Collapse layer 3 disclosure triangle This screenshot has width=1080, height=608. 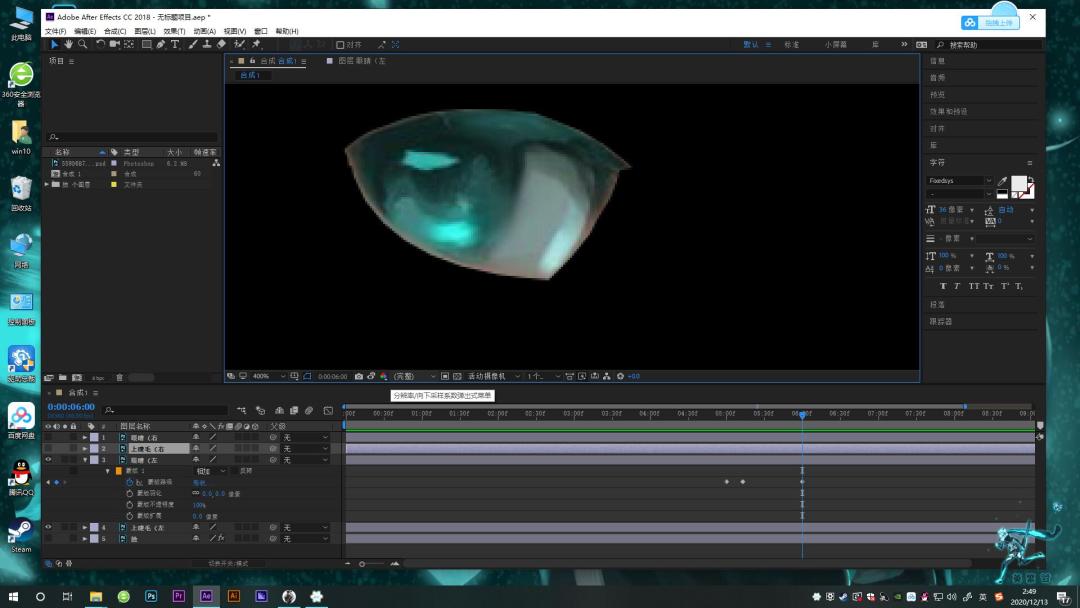point(85,459)
